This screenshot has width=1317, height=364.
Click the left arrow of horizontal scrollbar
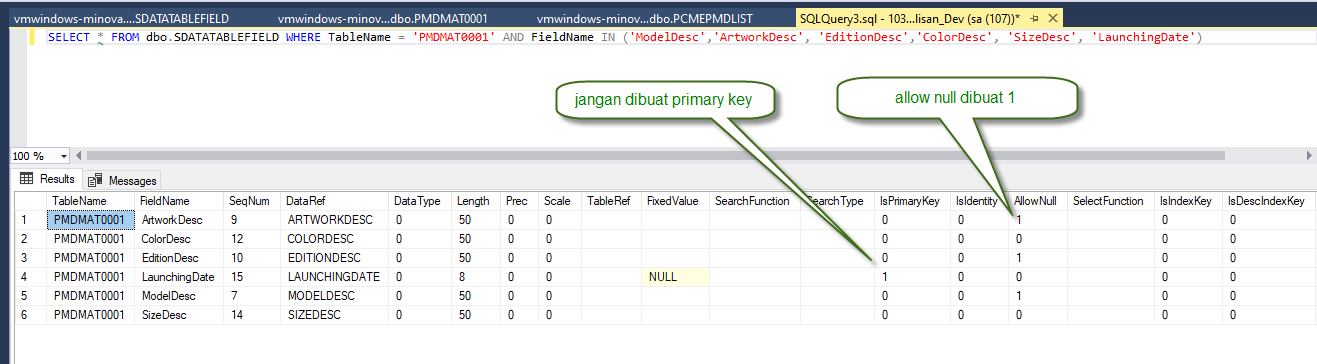(79, 156)
